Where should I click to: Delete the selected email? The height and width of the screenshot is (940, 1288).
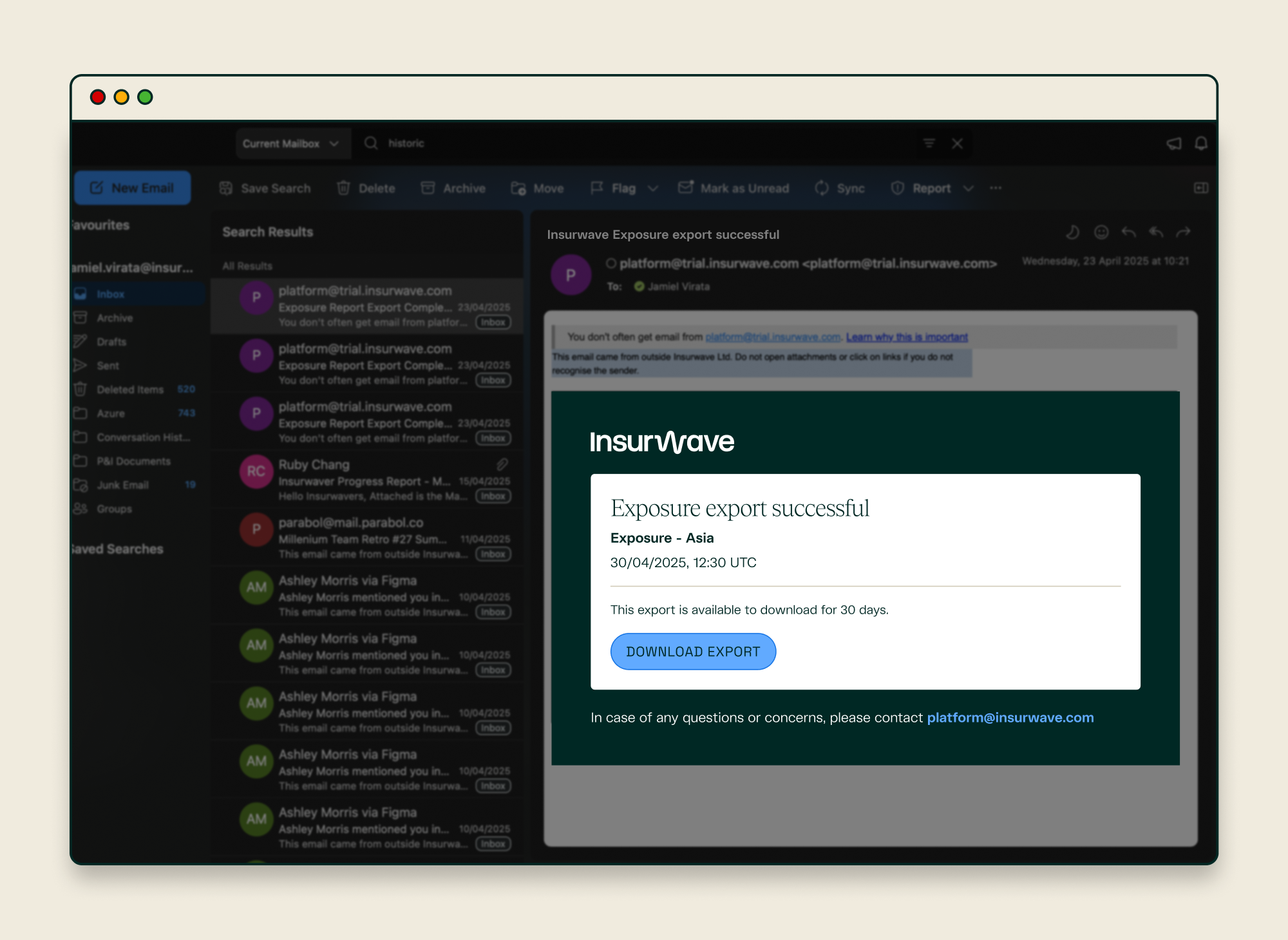click(366, 188)
